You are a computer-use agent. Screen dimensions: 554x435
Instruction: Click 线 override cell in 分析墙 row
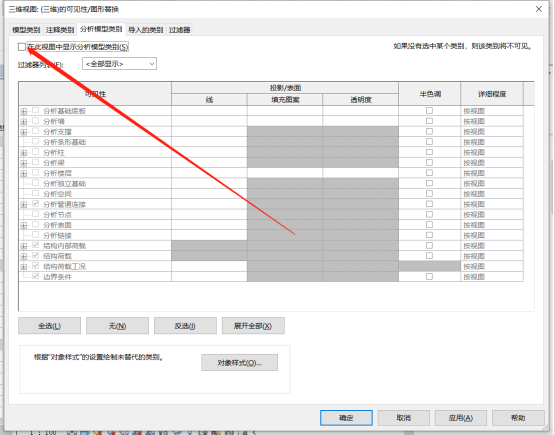[x=209, y=122]
